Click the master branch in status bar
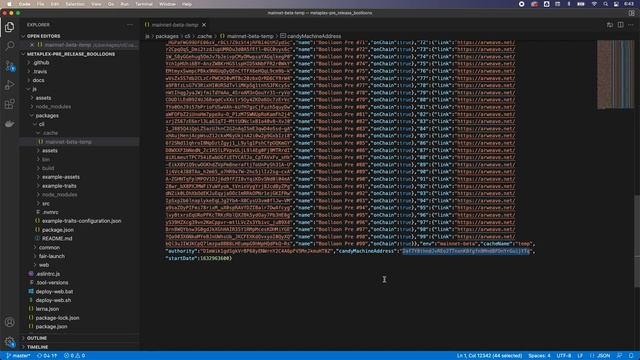 pos(18,356)
